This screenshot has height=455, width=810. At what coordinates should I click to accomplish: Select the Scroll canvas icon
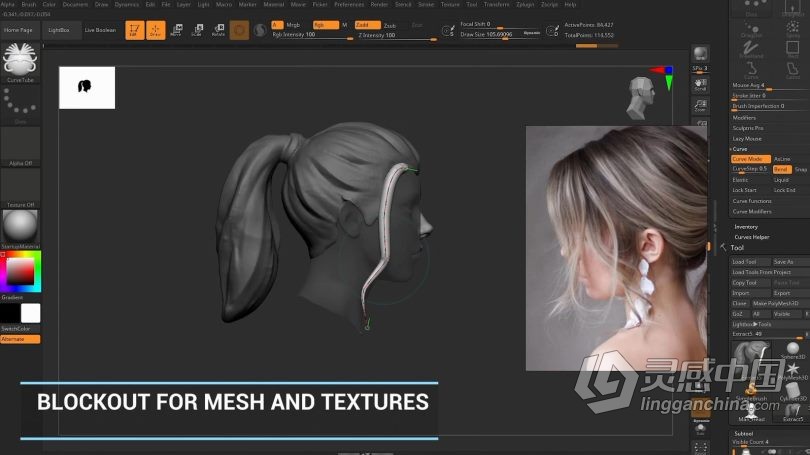(700, 85)
